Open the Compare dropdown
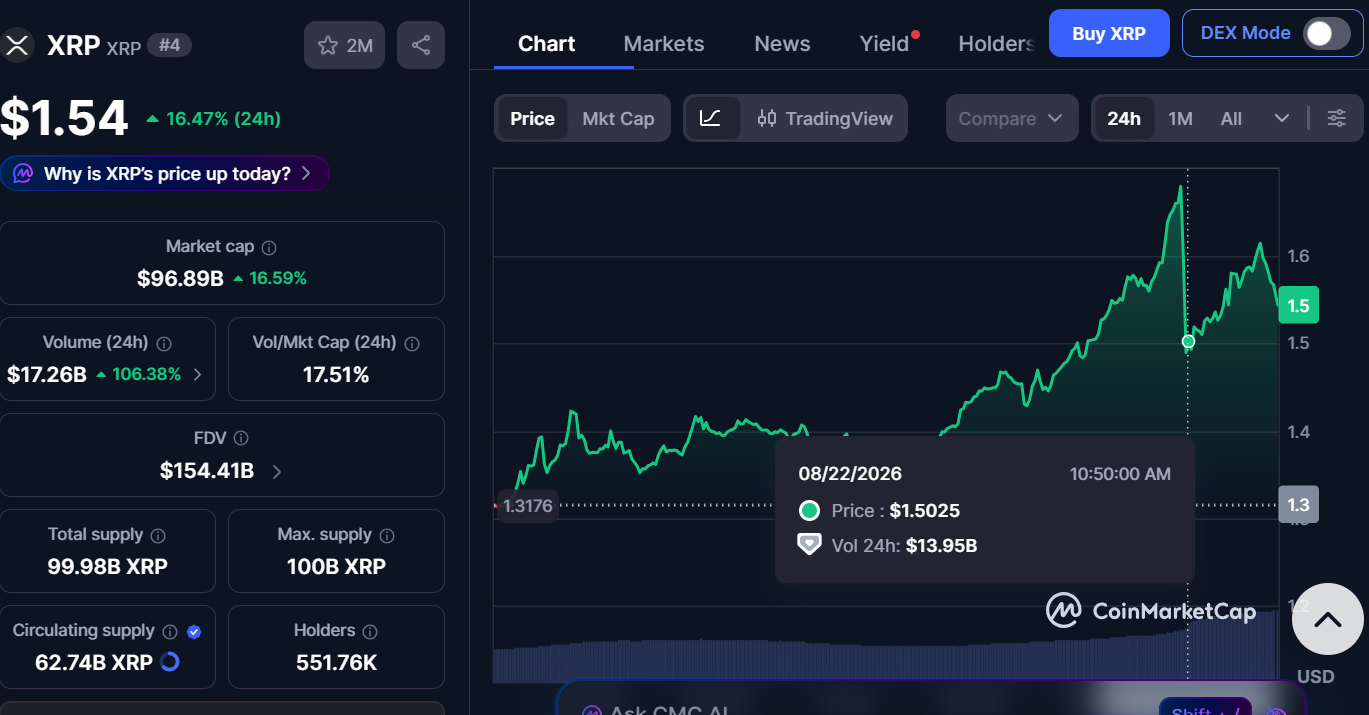This screenshot has width=1369, height=715. click(1012, 118)
